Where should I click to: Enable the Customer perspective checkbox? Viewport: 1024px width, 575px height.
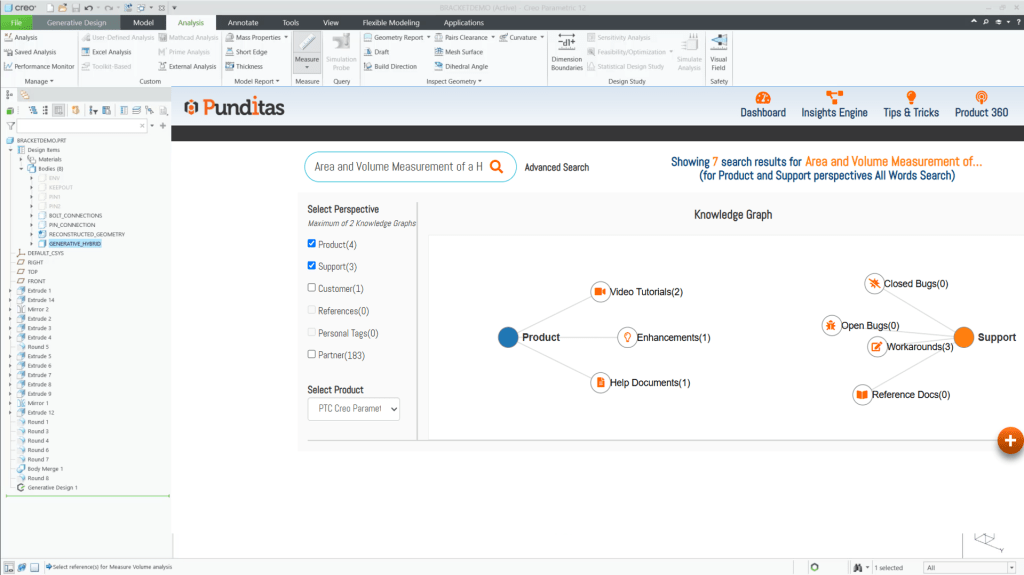[x=312, y=288]
